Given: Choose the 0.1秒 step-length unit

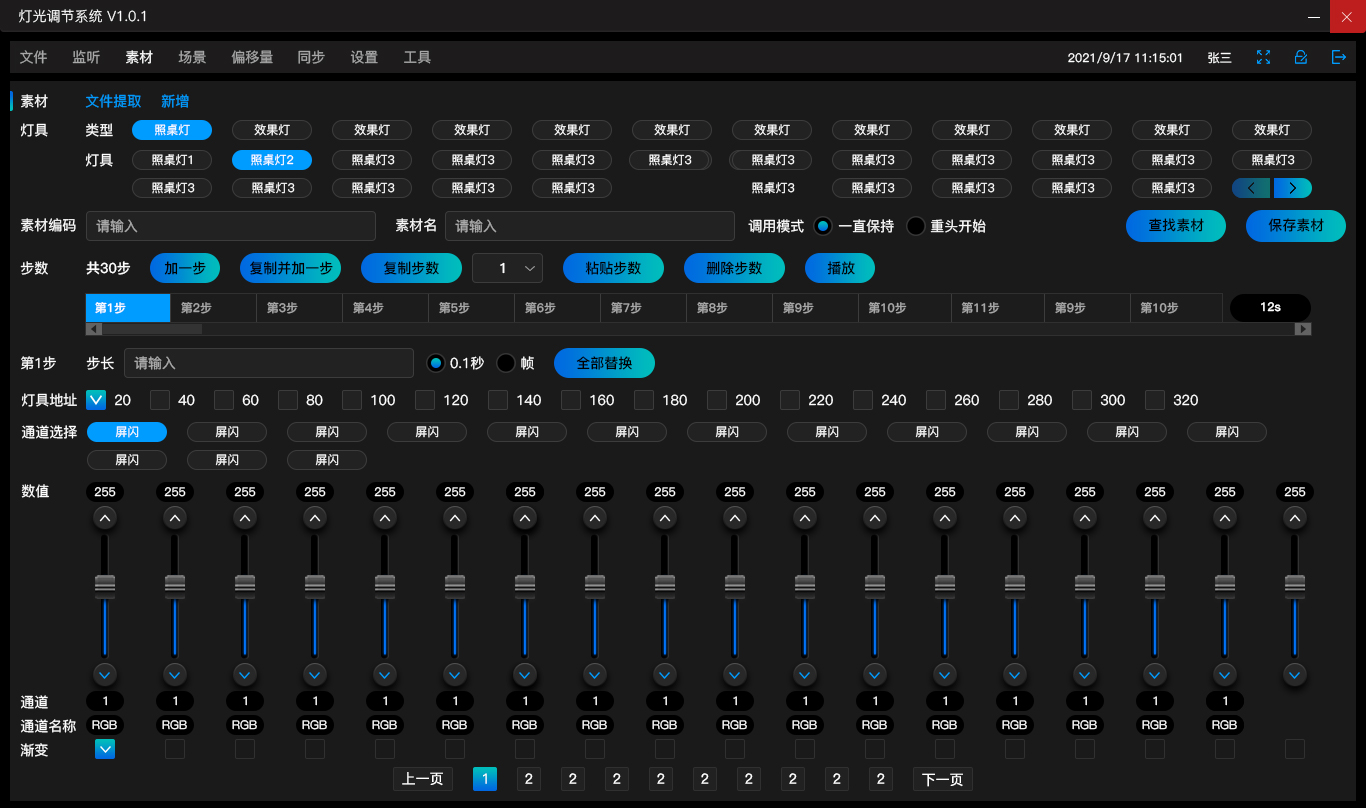Looking at the screenshot, I should click(436, 363).
